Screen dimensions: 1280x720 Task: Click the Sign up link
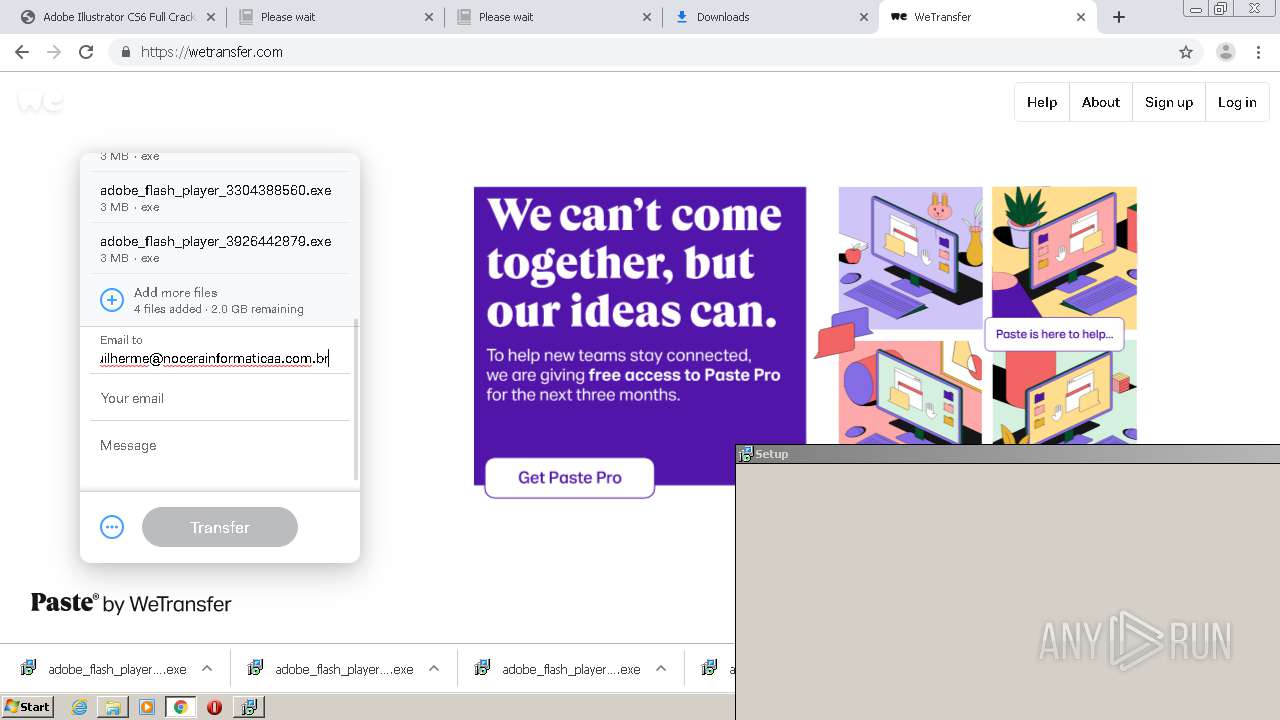[x=1169, y=102]
